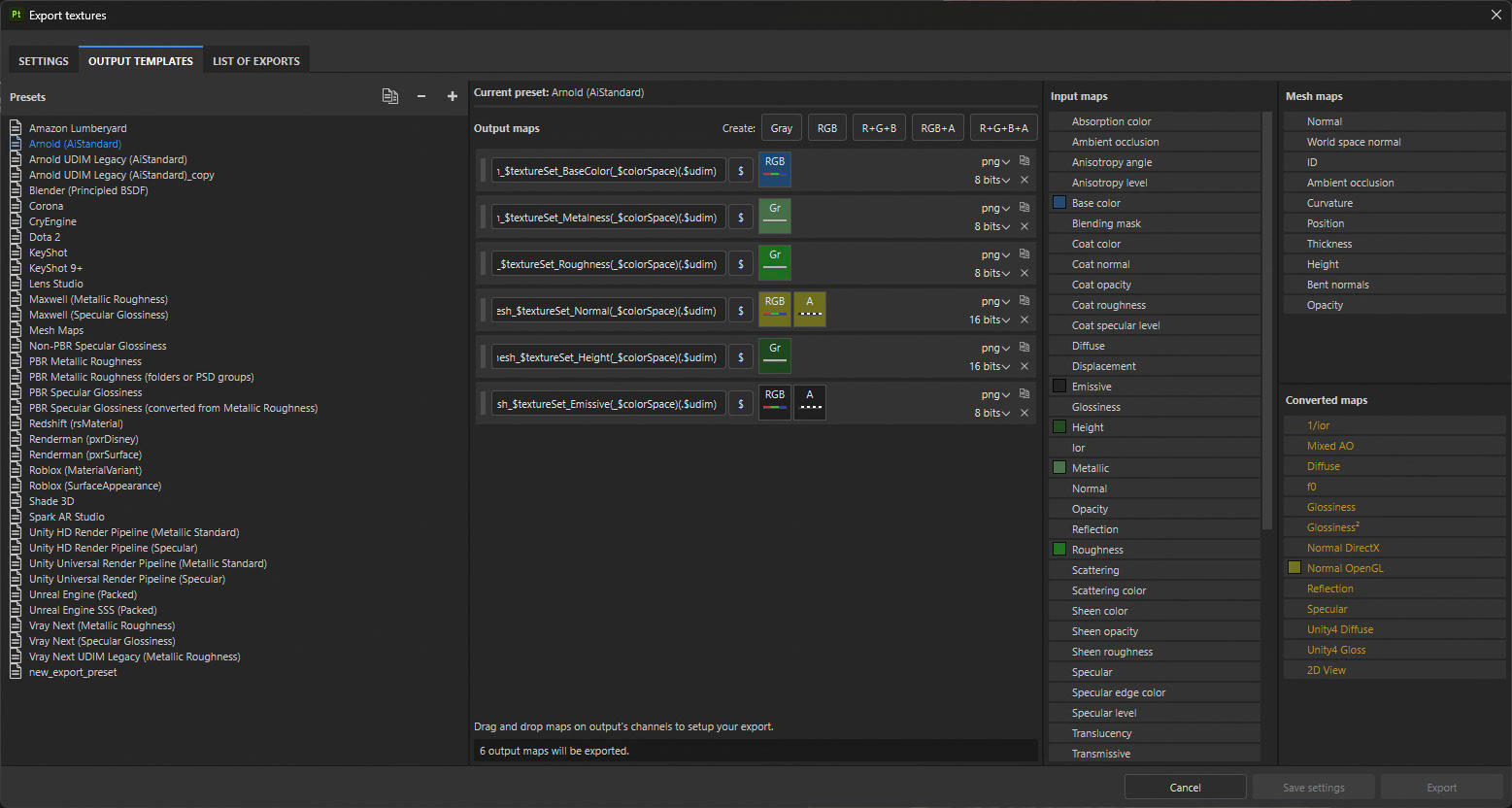The width and height of the screenshot is (1512, 808).
Task: Open 16 bits depth dropdown for Normal output
Action: point(990,320)
